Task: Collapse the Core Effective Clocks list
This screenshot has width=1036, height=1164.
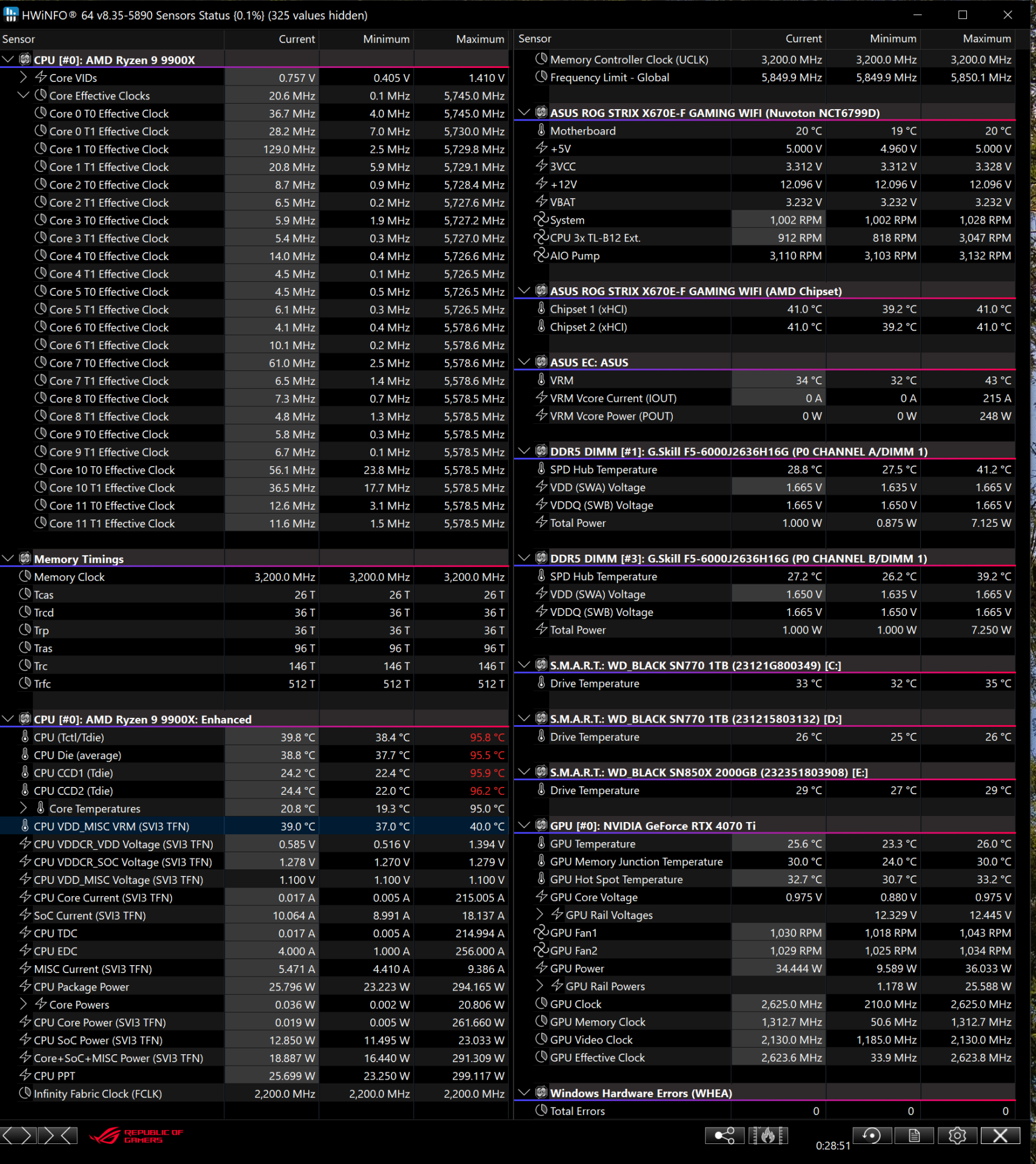Action: click(23, 95)
